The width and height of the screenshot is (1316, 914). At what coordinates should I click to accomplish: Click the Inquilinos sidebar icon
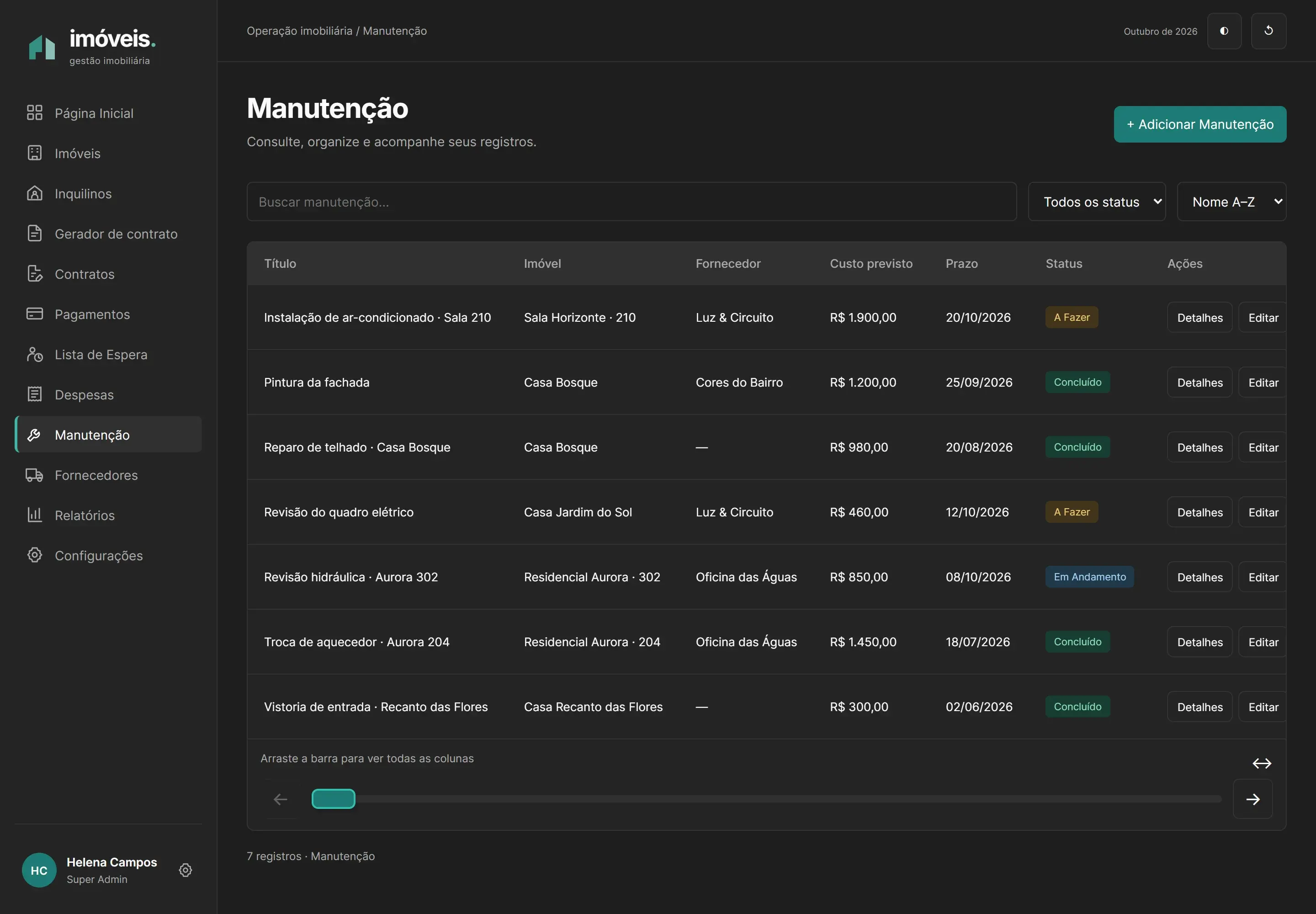point(35,193)
